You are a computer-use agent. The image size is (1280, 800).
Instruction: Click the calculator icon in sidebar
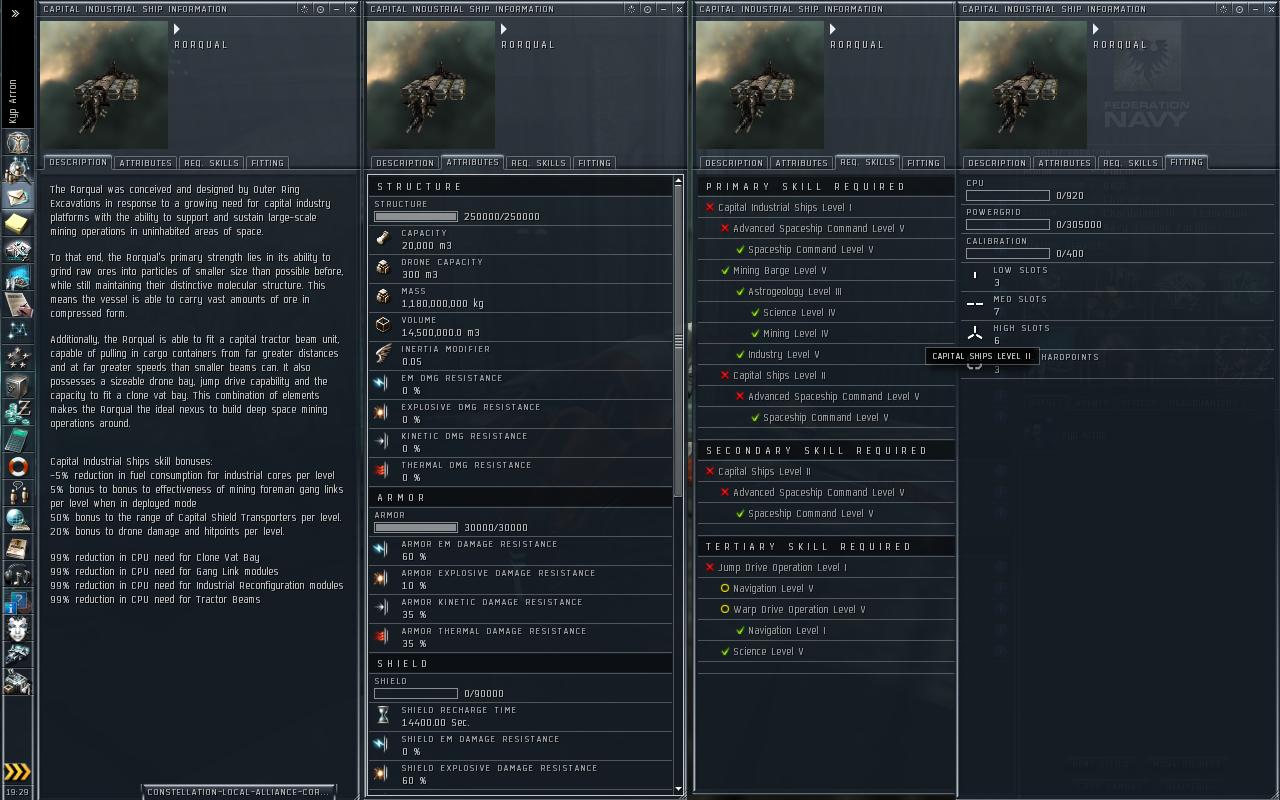18,439
